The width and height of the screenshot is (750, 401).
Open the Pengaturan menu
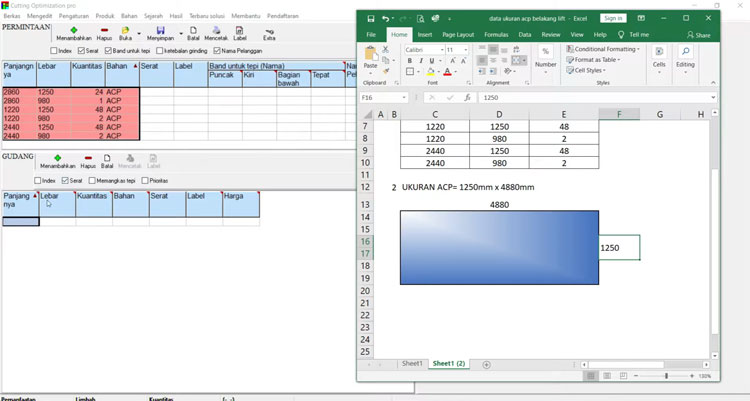(x=74, y=16)
